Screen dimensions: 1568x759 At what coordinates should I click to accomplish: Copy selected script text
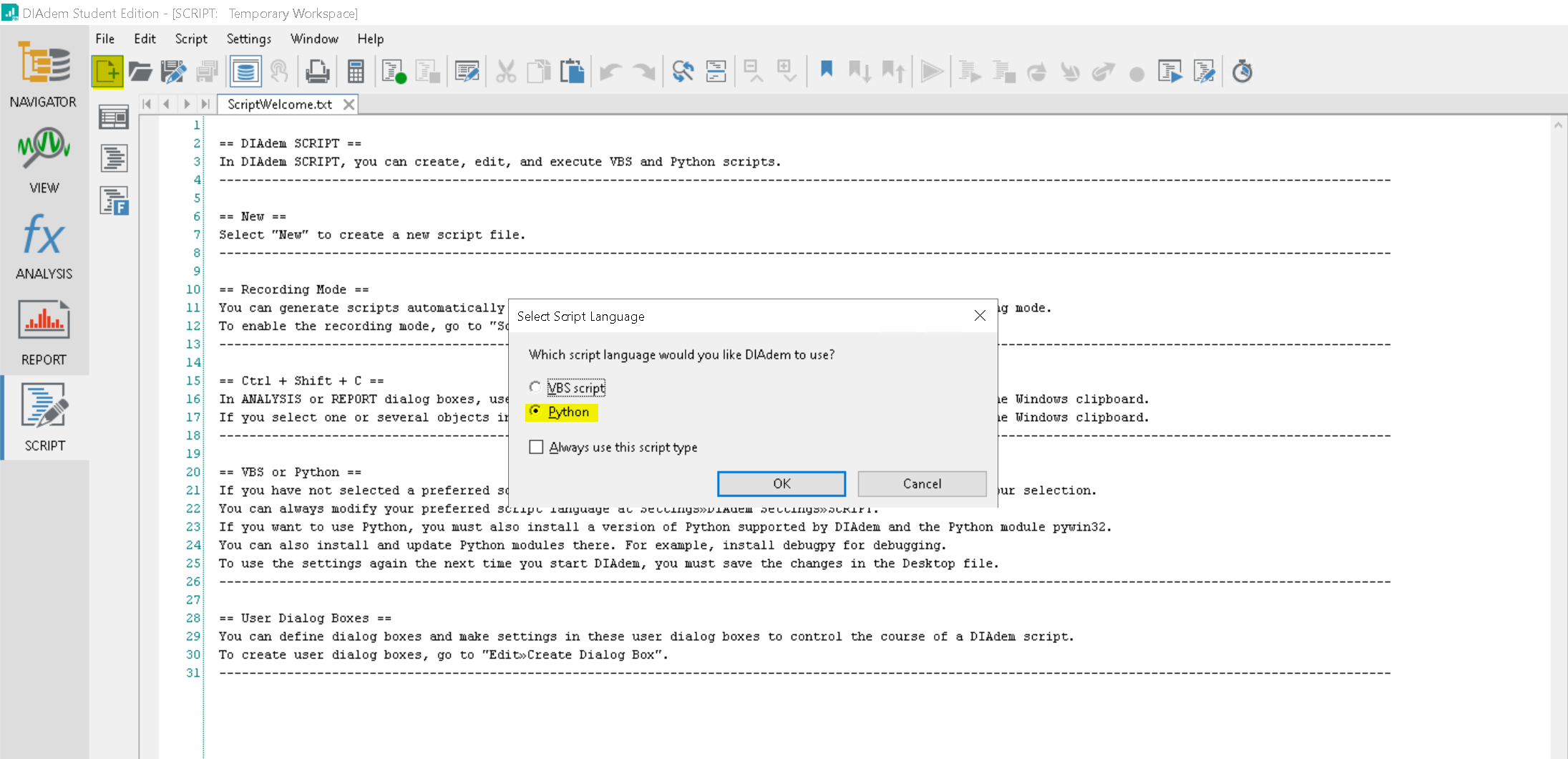tap(538, 72)
